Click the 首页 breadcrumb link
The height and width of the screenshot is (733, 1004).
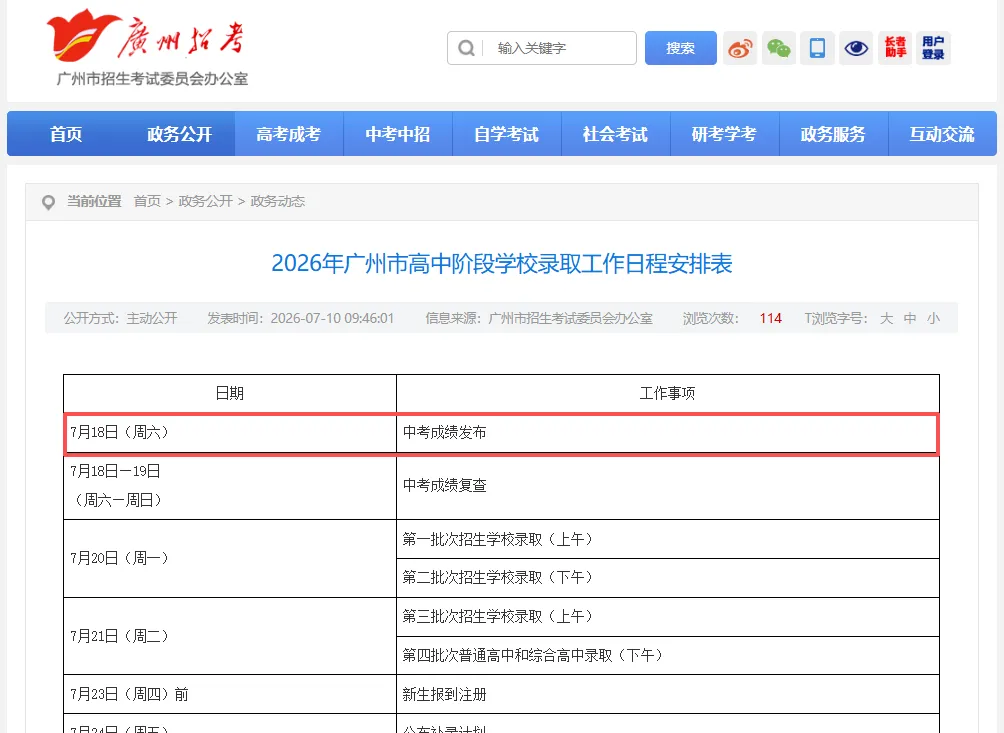coord(147,201)
